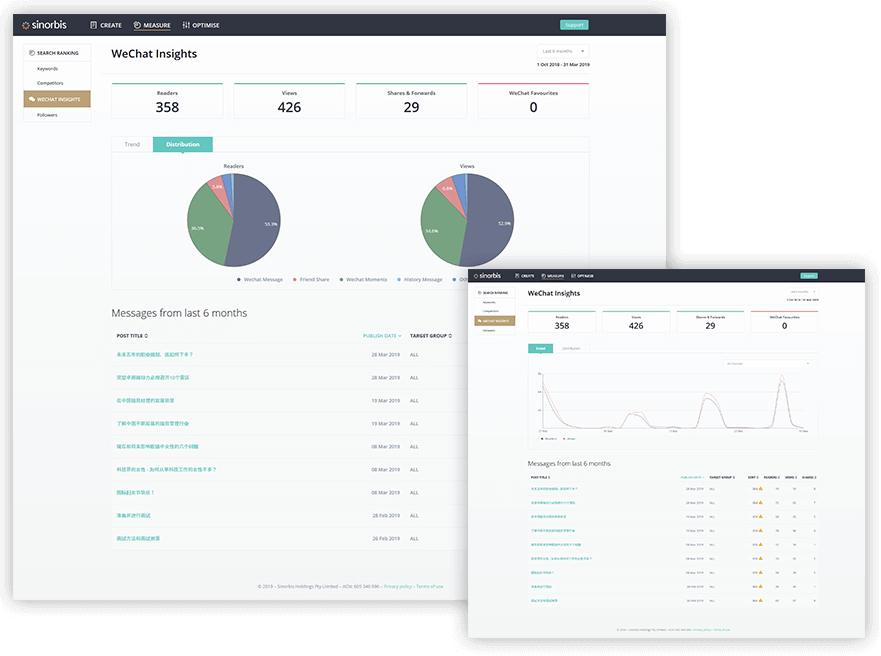The height and width of the screenshot is (656, 881).
Task: Switch to the Trend tab
Action: (132, 144)
